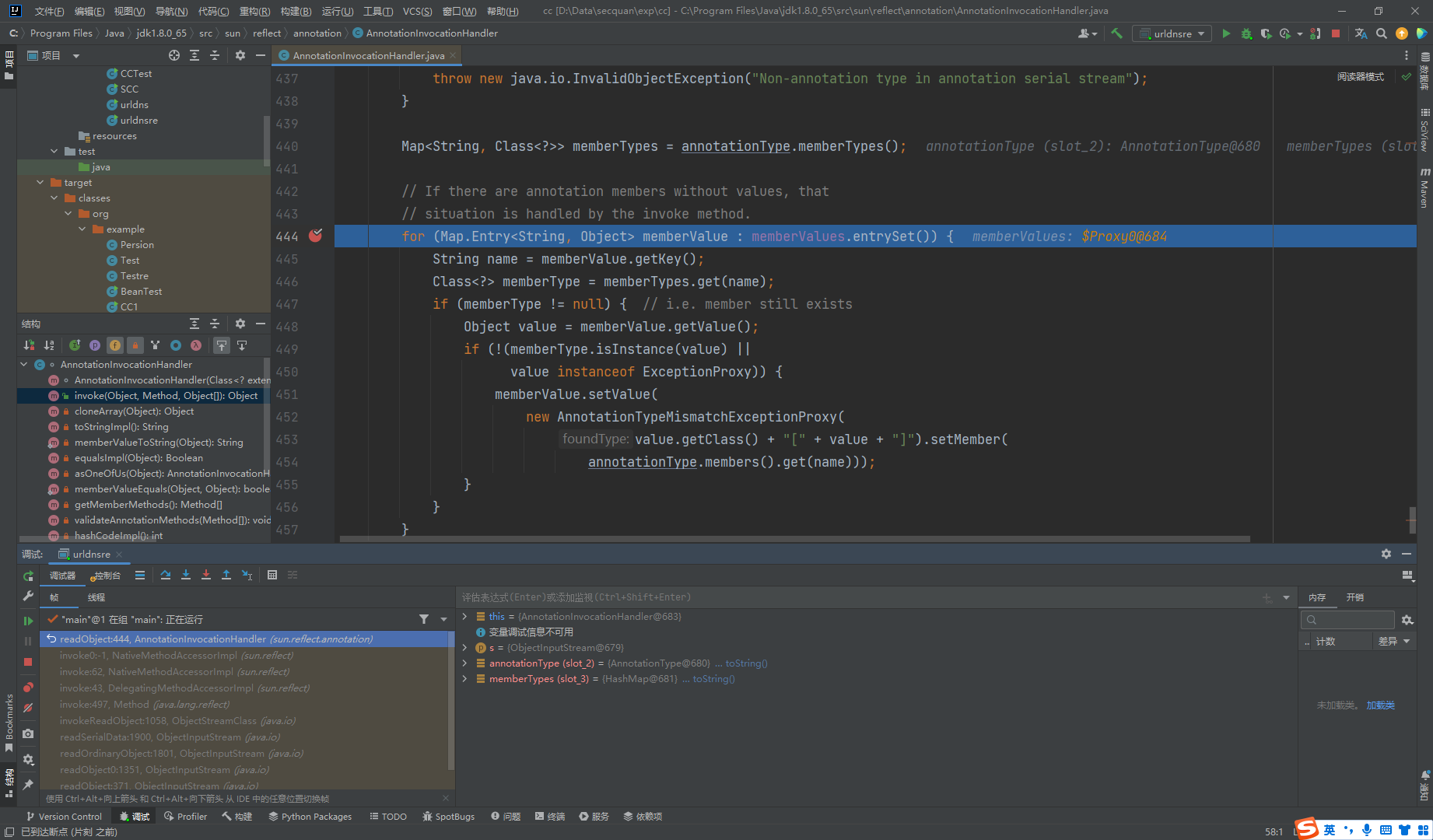Run with profiler icon in top toolbar
The height and width of the screenshot is (840, 1433).
pyautogui.click(x=1285, y=33)
